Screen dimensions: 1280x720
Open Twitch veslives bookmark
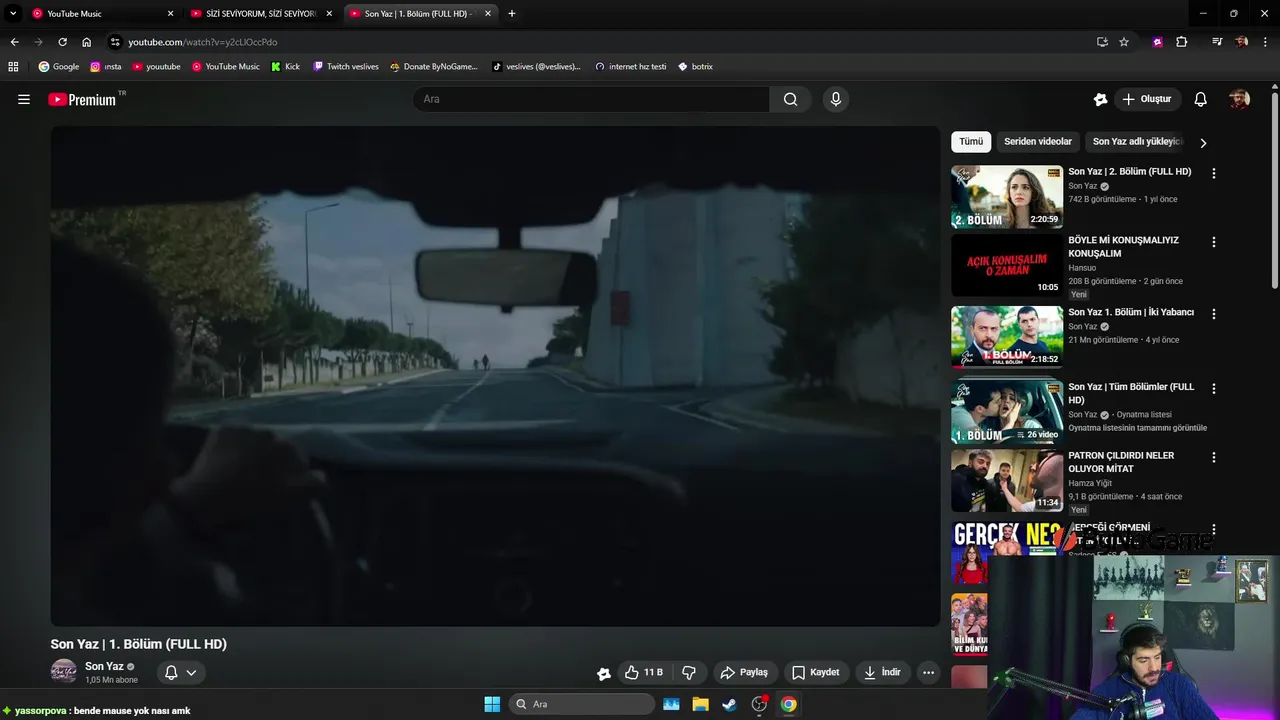click(346, 67)
